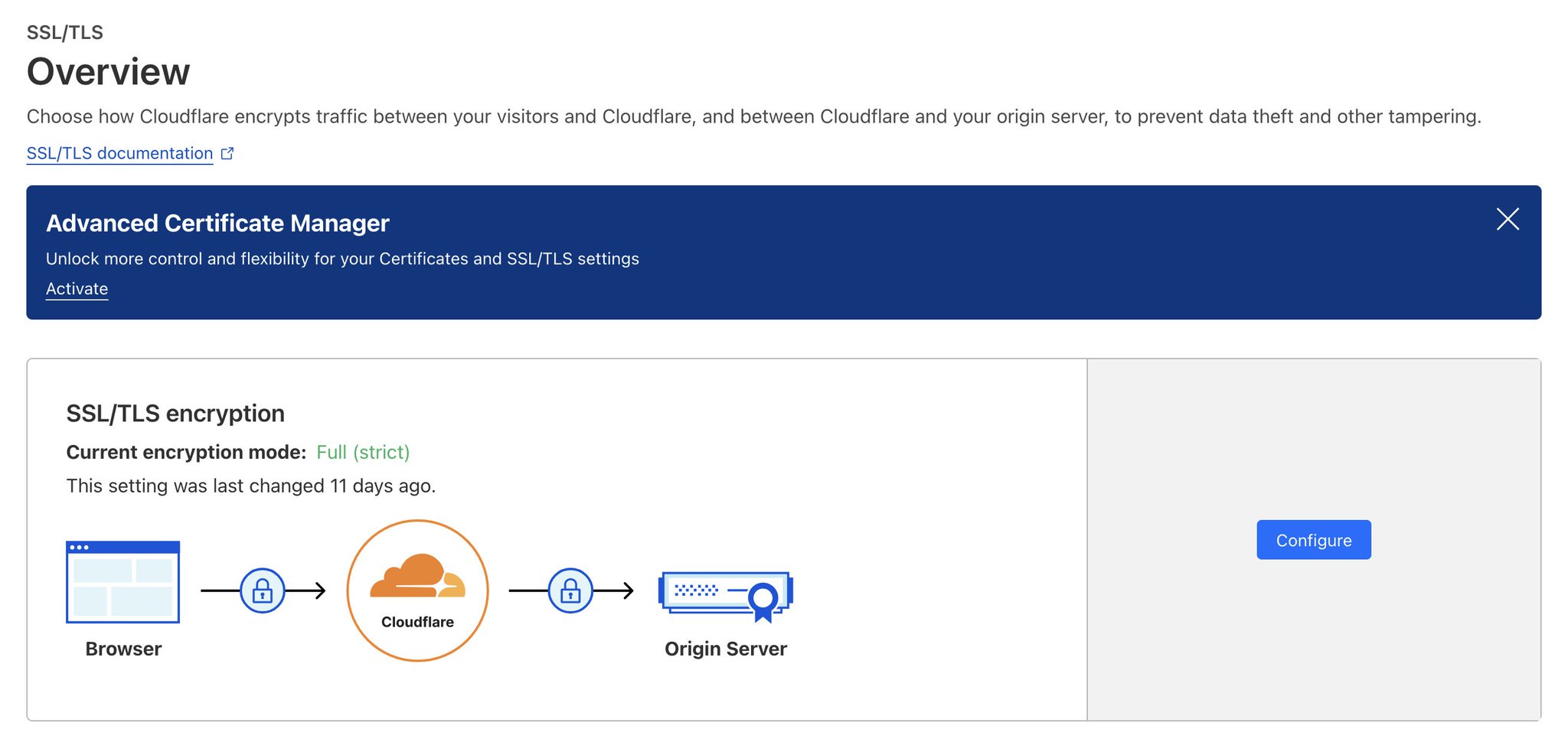Image resolution: width=1568 pixels, height=746 pixels.
Task: Click the lock icon between Browser and Cloudflare
Action: click(263, 591)
